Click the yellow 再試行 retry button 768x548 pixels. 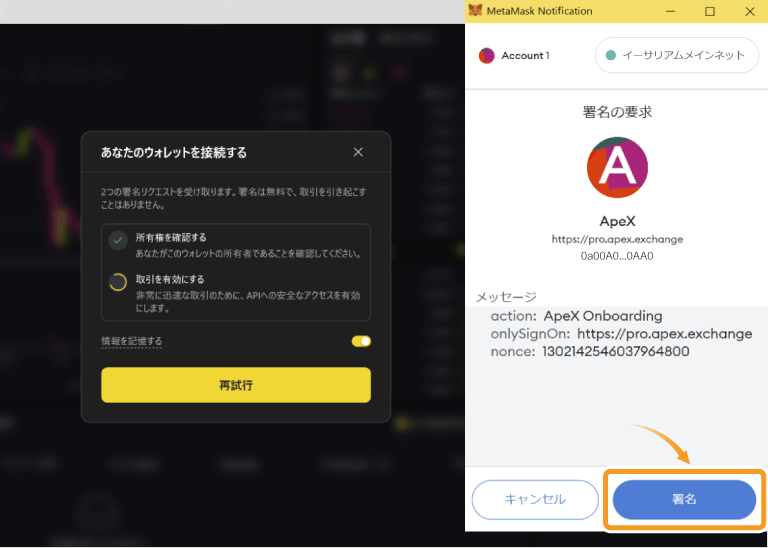tap(236, 385)
